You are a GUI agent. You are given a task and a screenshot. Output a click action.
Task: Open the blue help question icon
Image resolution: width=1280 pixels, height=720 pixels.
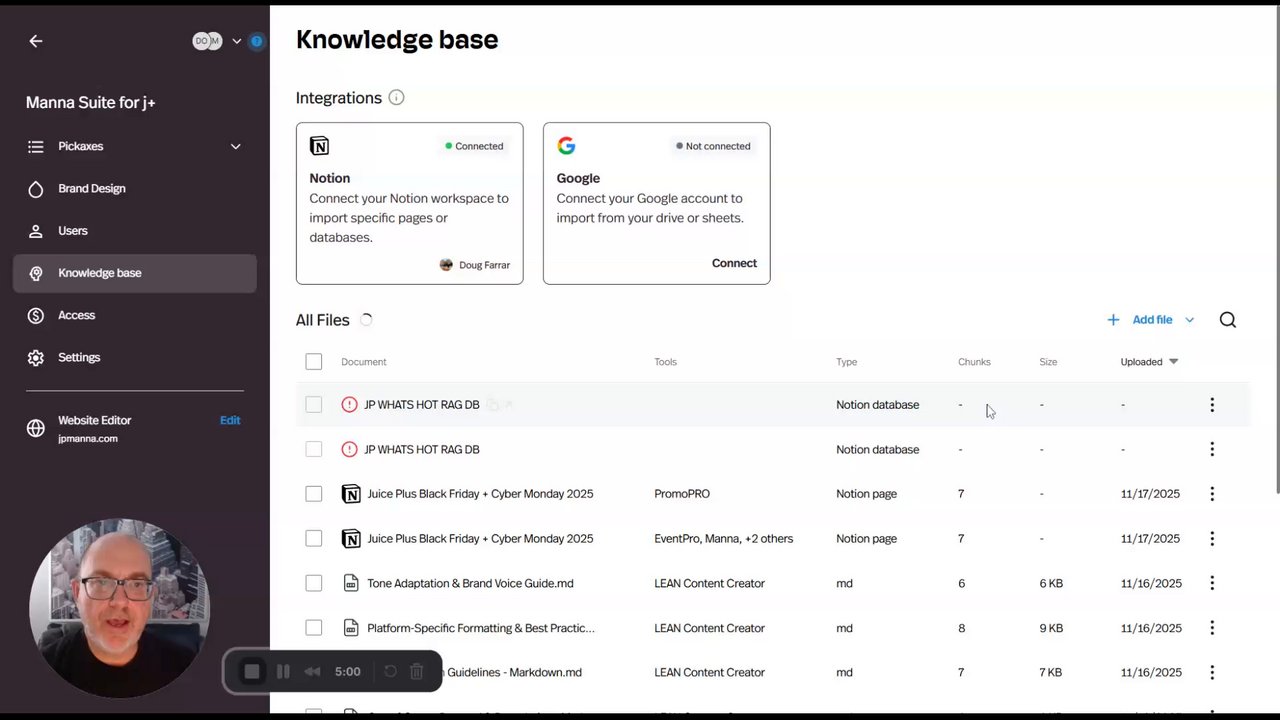tap(257, 41)
